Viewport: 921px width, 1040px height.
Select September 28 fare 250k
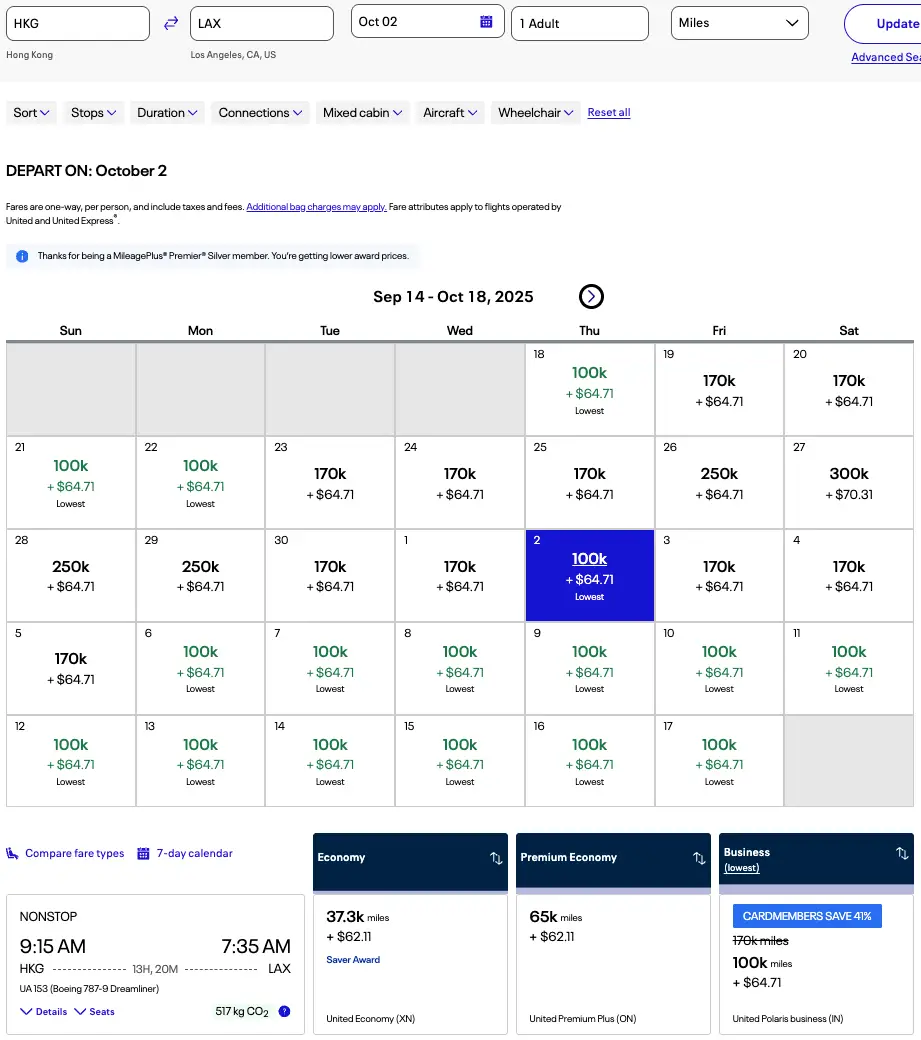[71, 575]
